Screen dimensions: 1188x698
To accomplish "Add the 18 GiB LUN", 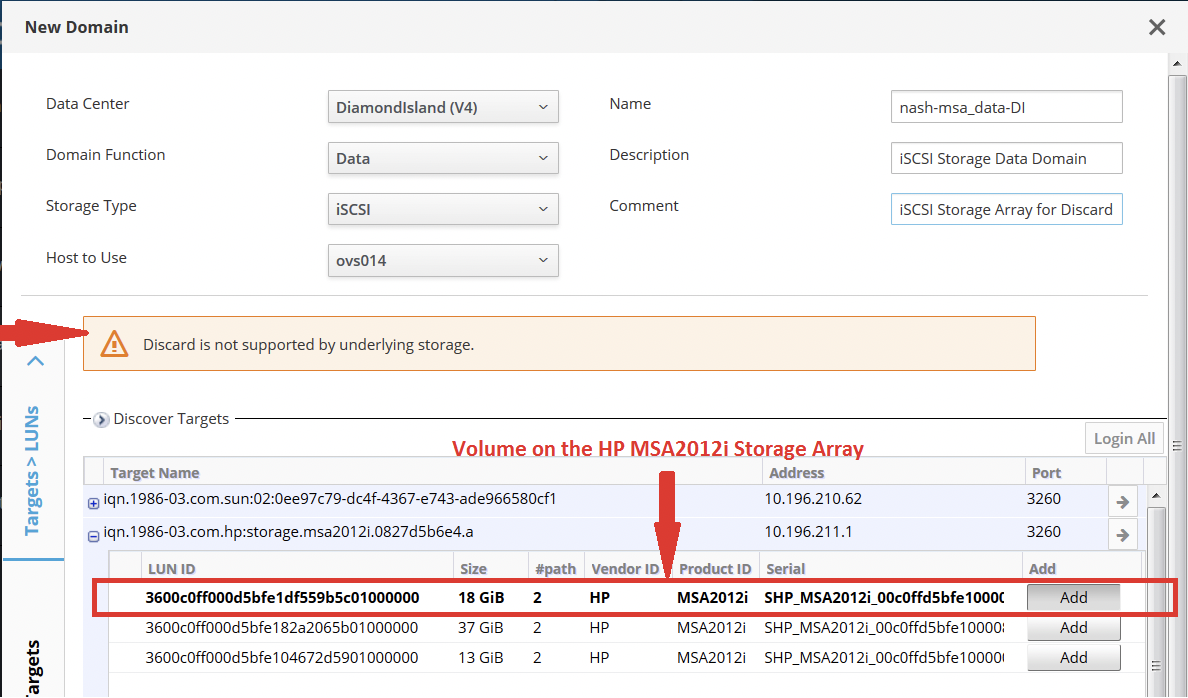I will coord(1073,598).
